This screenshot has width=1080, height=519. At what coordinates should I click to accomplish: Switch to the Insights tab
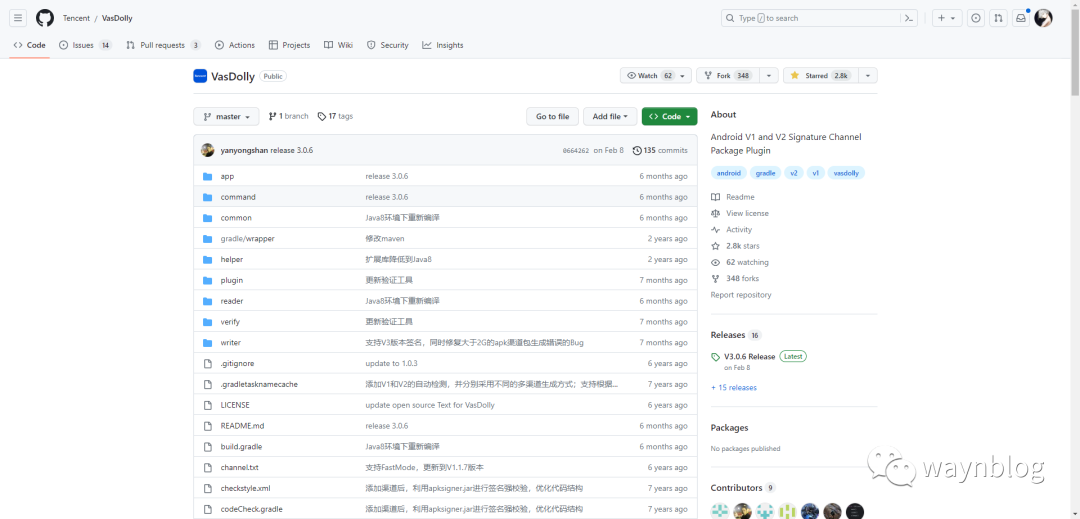click(x=443, y=45)
